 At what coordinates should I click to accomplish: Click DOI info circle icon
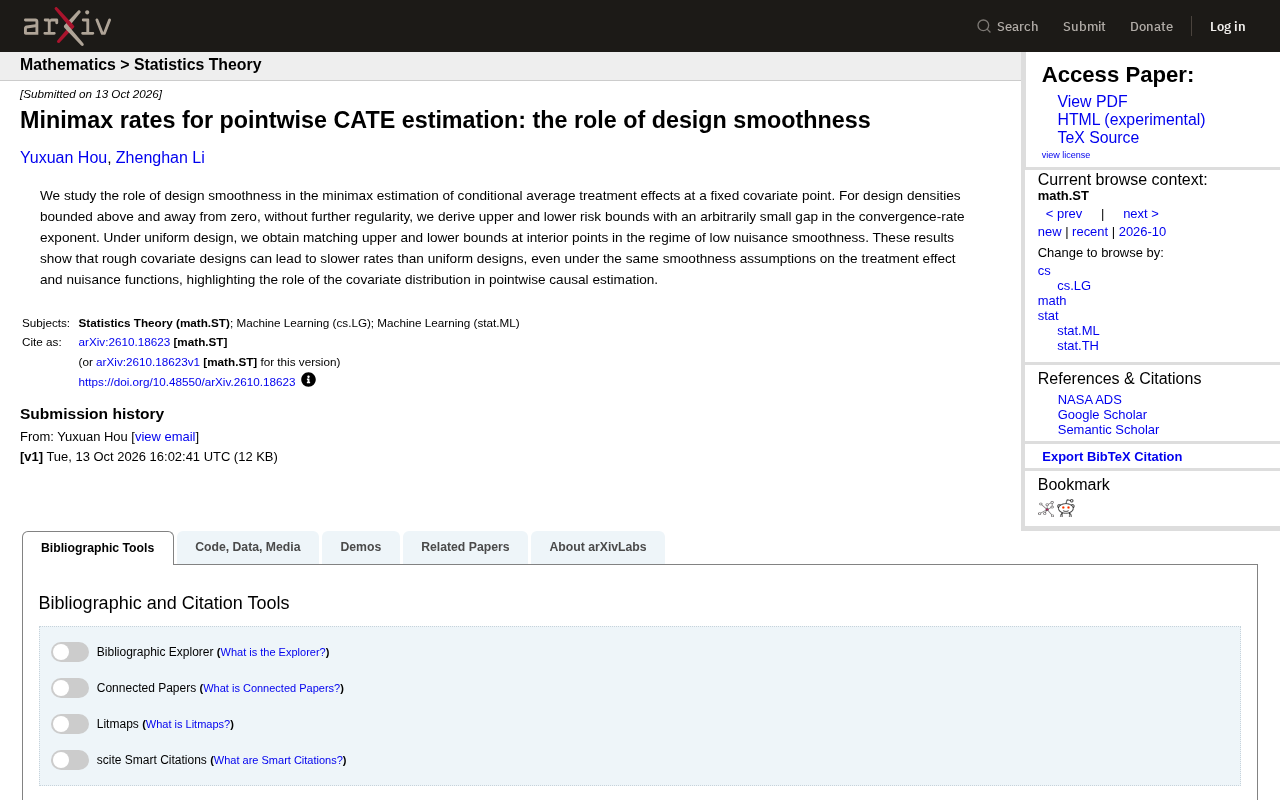click(308, 380)
